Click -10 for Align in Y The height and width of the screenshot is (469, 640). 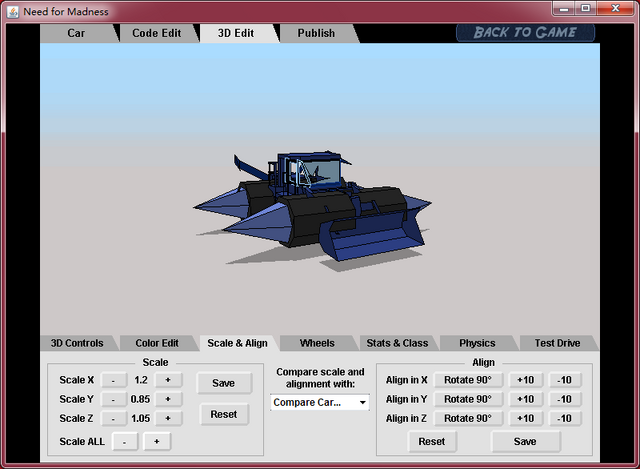pyautogui.click(x=565, y=399)
